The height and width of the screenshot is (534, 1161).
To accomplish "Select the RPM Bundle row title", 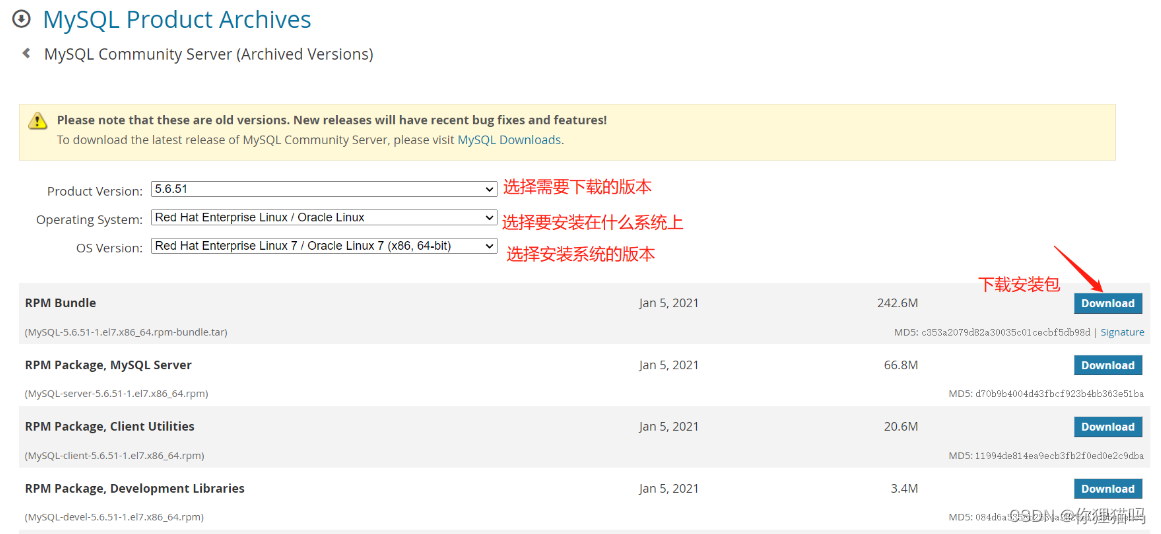I will [60, 303].
